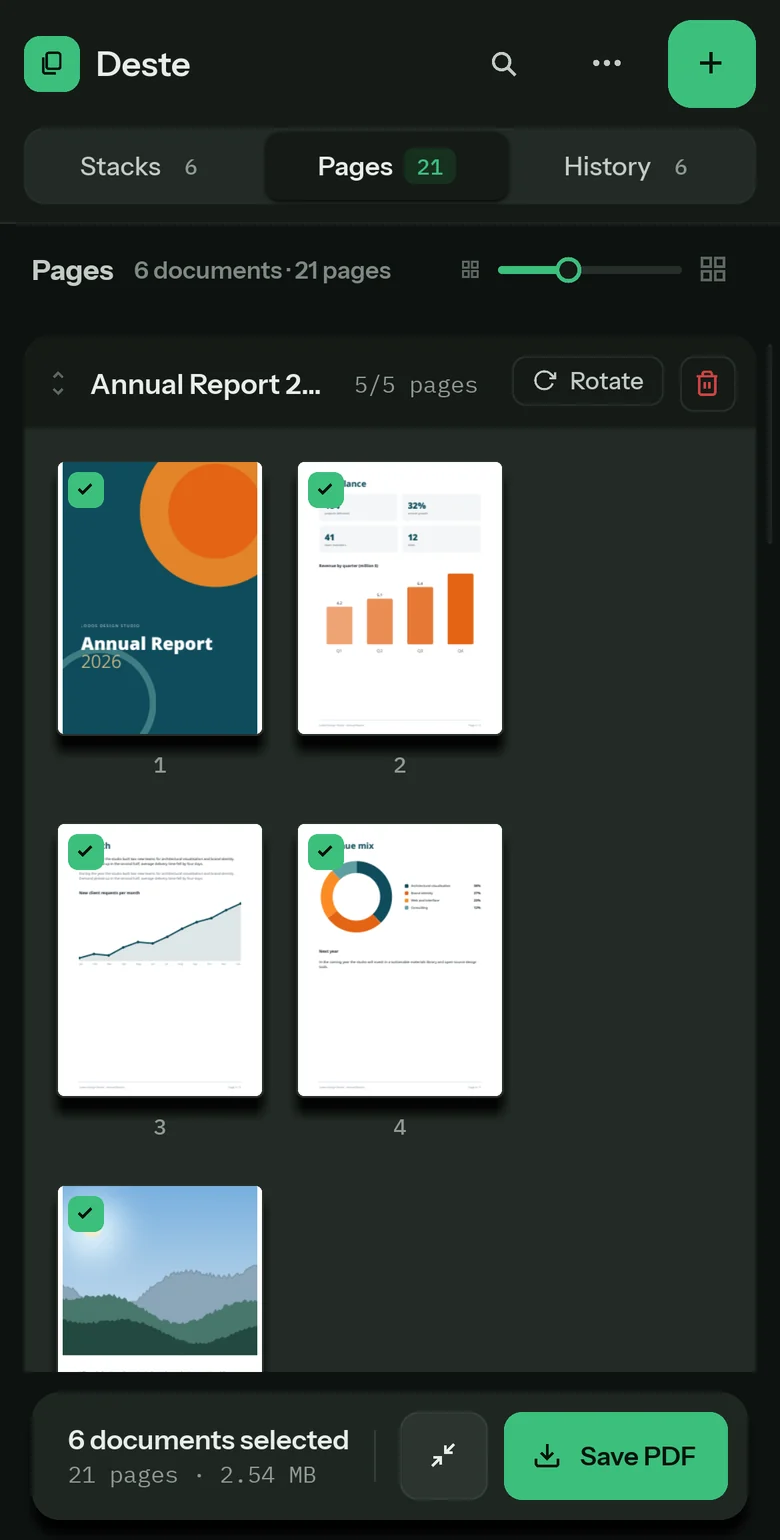Viewport: 780px width, 1540px height.
Task: Click the Deste app logo icon
Action: [x=52, y=64]
